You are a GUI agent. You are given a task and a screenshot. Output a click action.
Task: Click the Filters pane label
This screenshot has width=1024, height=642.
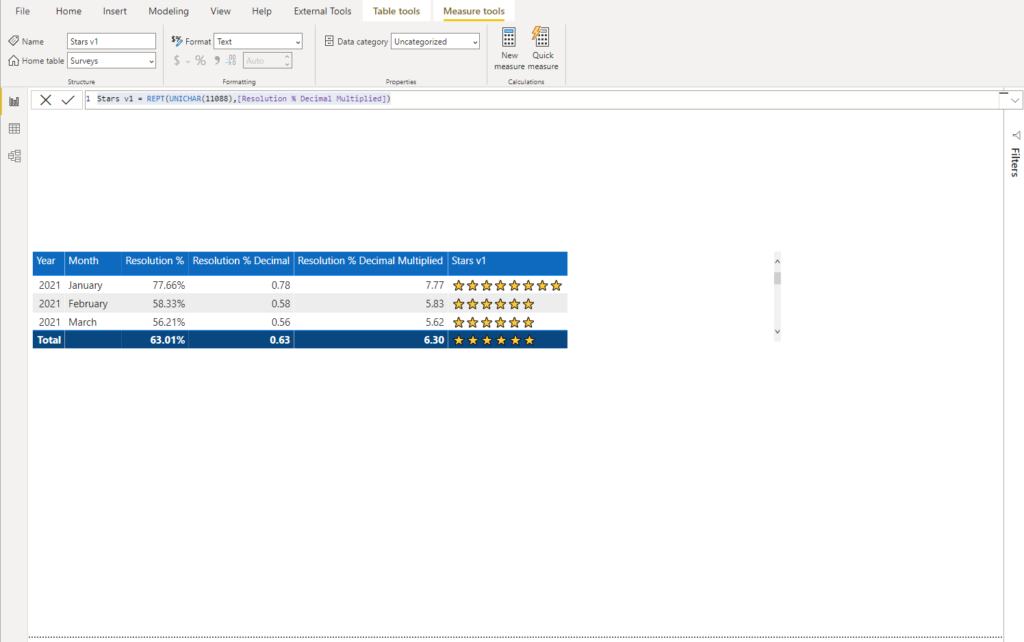1016,162
